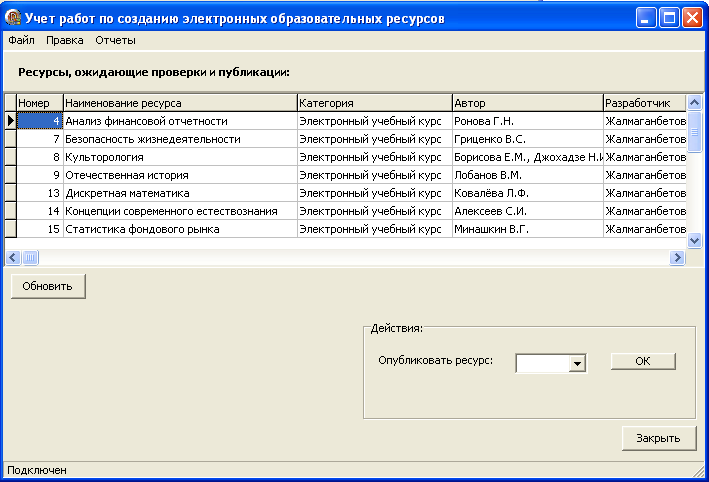The image size is (709, 482).
Task: Click the author cell Лобанов В.М.
Action: coord(526,175)
